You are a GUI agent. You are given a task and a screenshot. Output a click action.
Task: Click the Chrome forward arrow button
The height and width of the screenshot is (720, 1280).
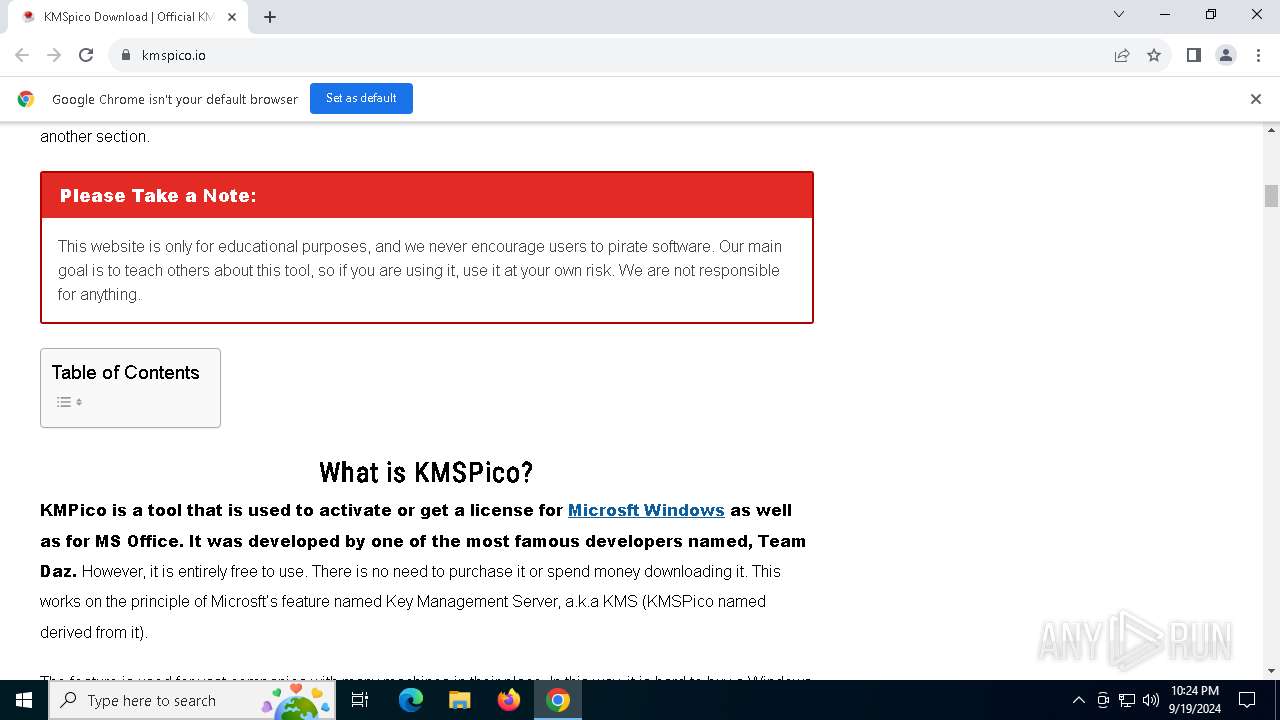(54, 55)
